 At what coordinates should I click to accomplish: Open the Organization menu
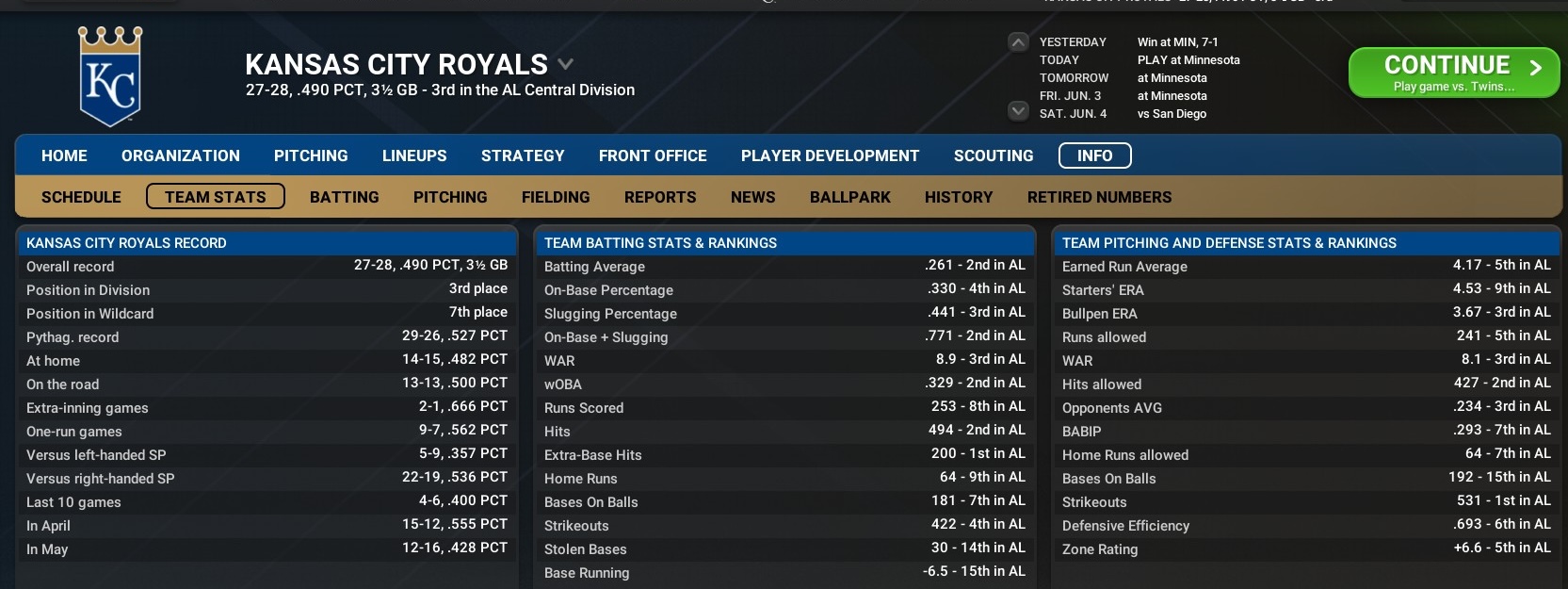point(181,155)
